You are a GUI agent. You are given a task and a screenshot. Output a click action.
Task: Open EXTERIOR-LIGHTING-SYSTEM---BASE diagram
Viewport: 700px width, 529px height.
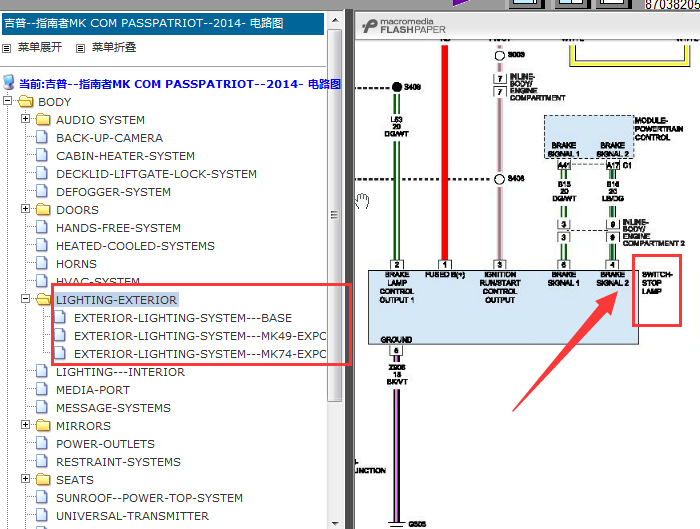pos(183,318)
